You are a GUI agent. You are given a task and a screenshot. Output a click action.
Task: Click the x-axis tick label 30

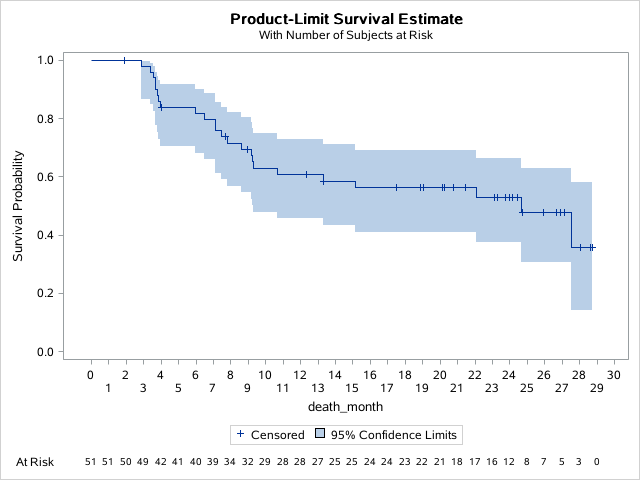click(613, 375)
